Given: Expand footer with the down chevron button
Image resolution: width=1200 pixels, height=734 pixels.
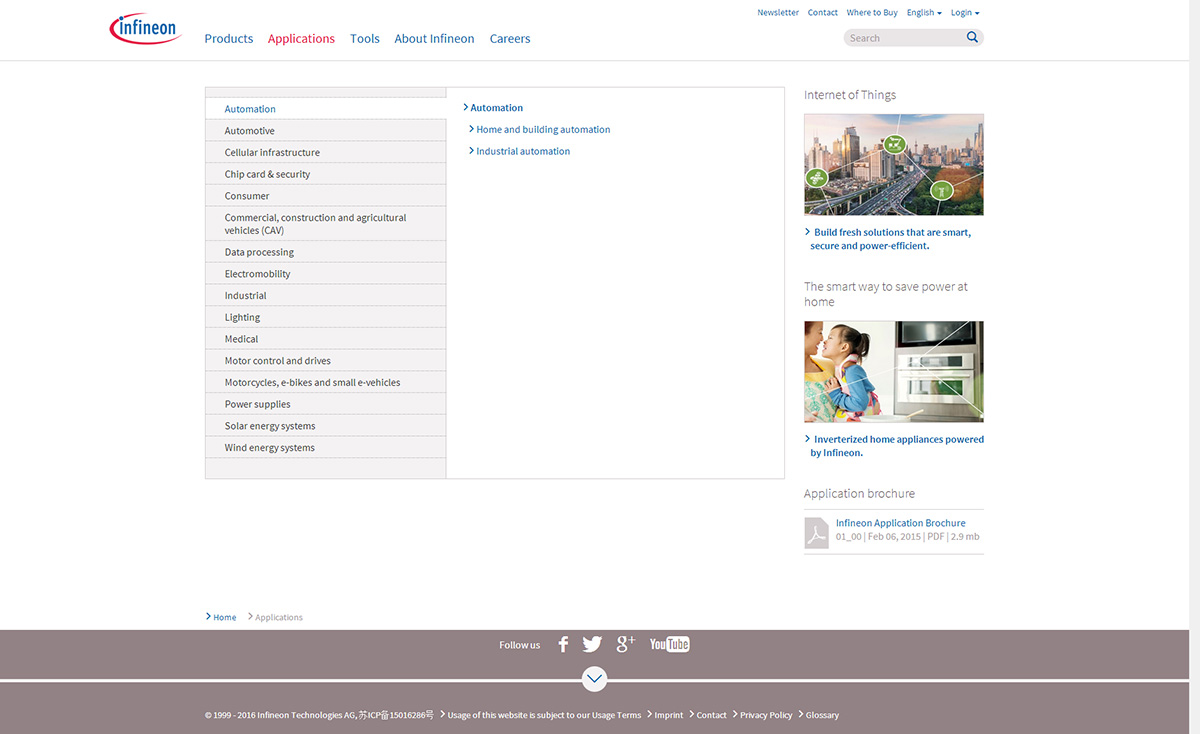Looking at the screenshot, I should [594, 679].
